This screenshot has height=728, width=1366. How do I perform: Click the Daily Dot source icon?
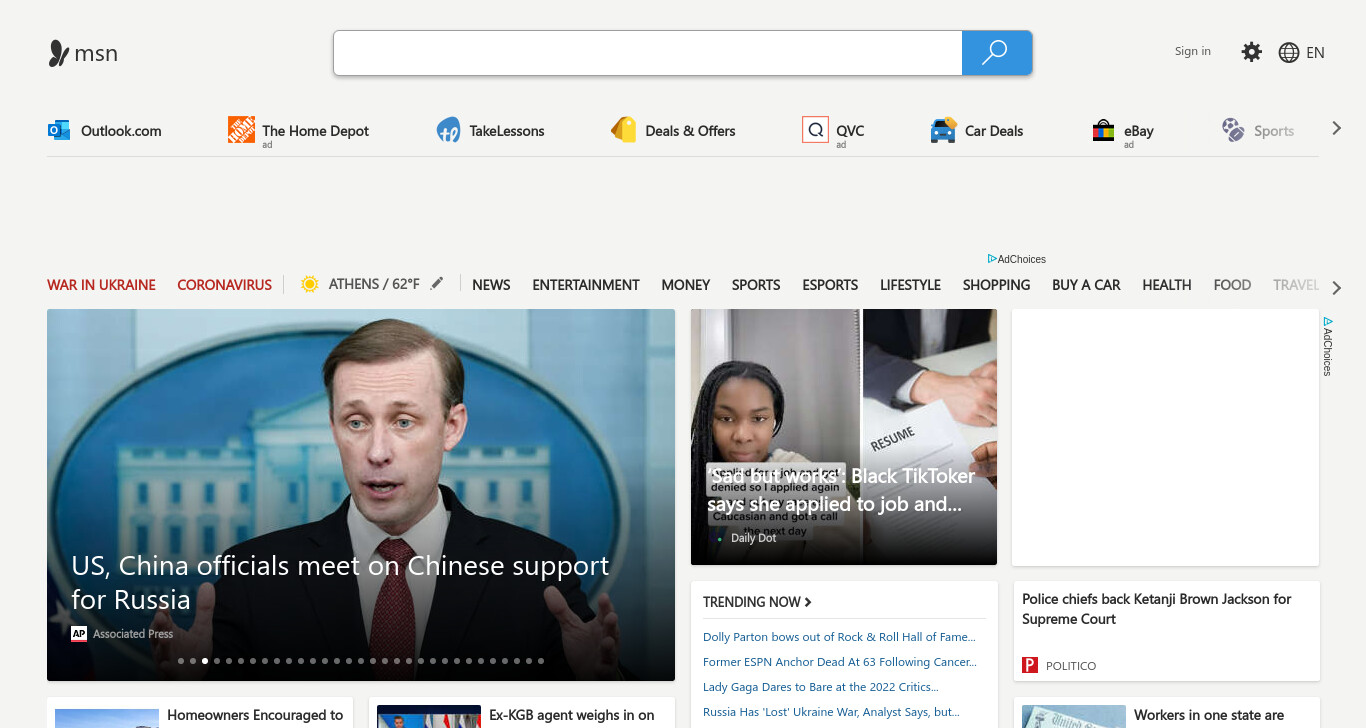[719, 538]
